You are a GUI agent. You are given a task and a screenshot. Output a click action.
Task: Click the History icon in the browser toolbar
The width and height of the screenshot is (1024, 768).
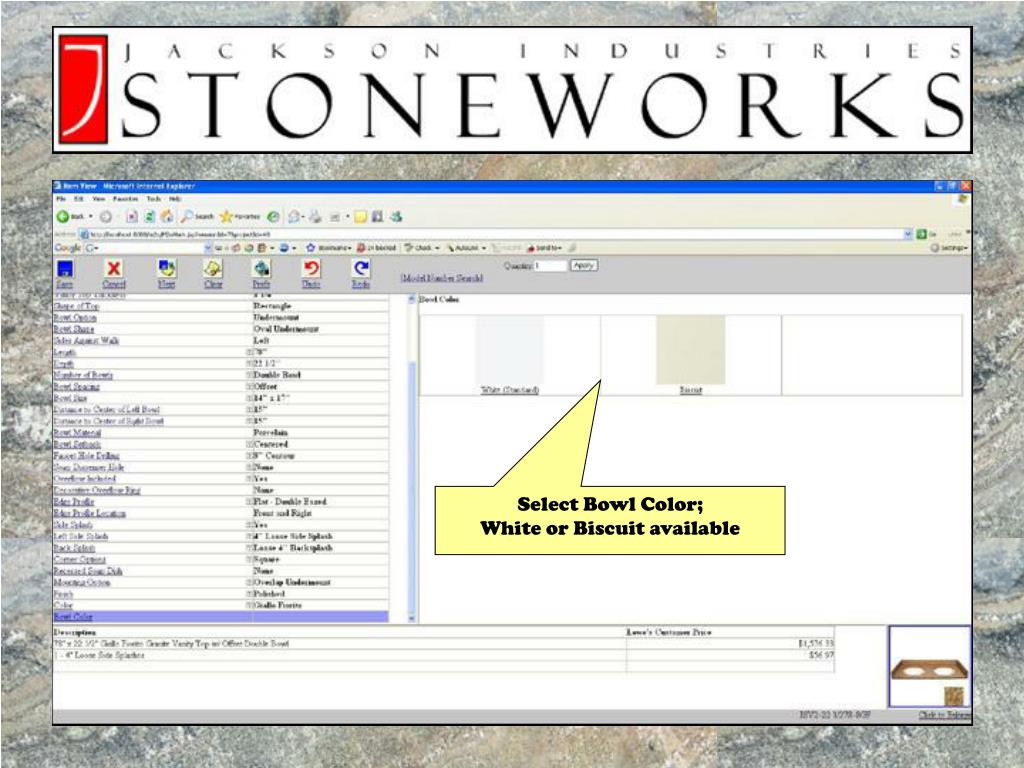coord(274,216)
